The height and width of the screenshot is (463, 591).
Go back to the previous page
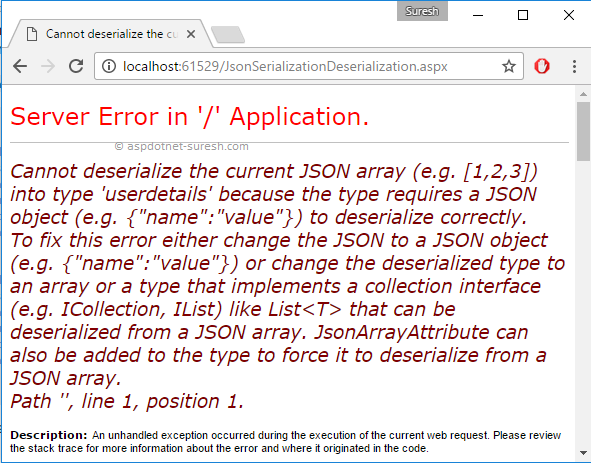click(x=20, y=66)
